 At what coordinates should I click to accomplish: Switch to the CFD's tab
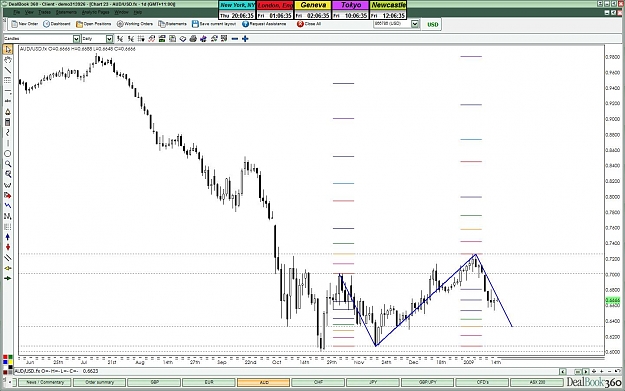click(482, 383)
